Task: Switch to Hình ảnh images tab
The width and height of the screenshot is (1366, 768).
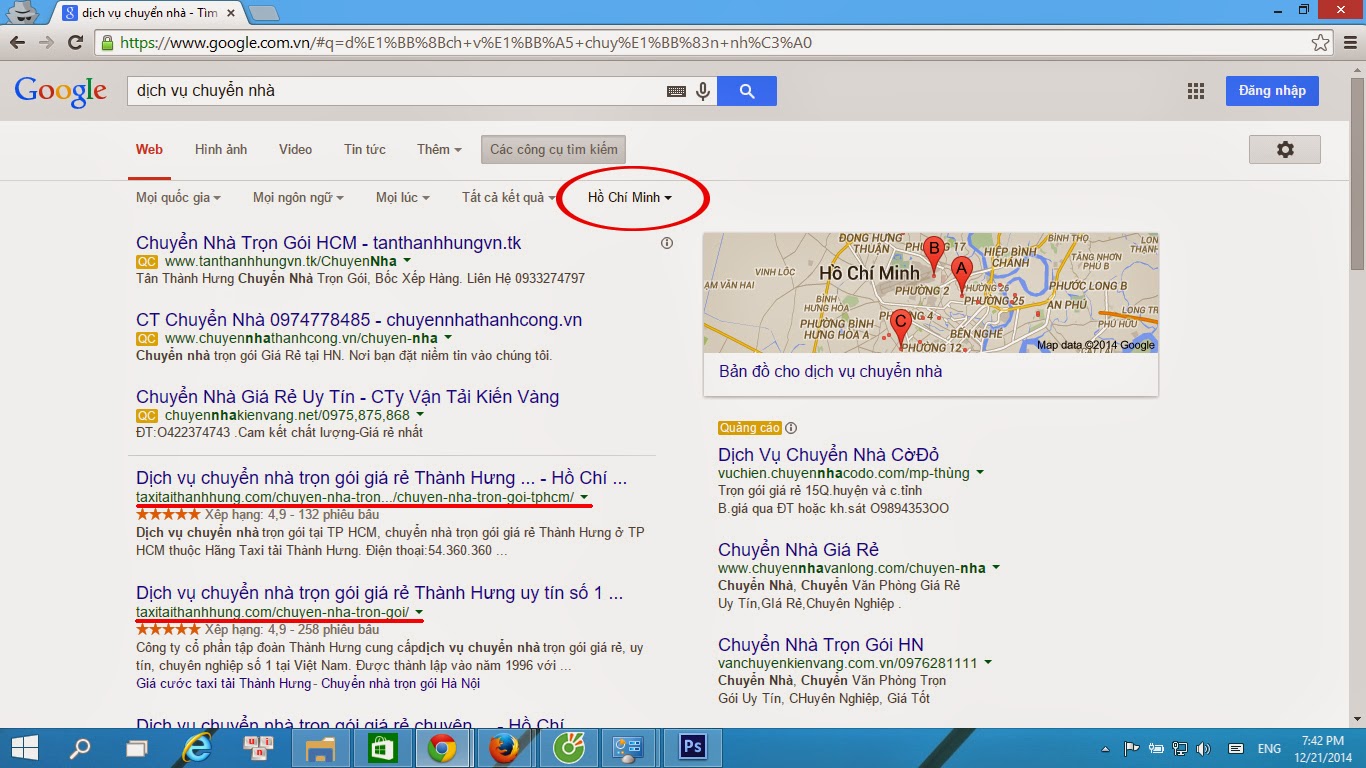Action: 221,150
